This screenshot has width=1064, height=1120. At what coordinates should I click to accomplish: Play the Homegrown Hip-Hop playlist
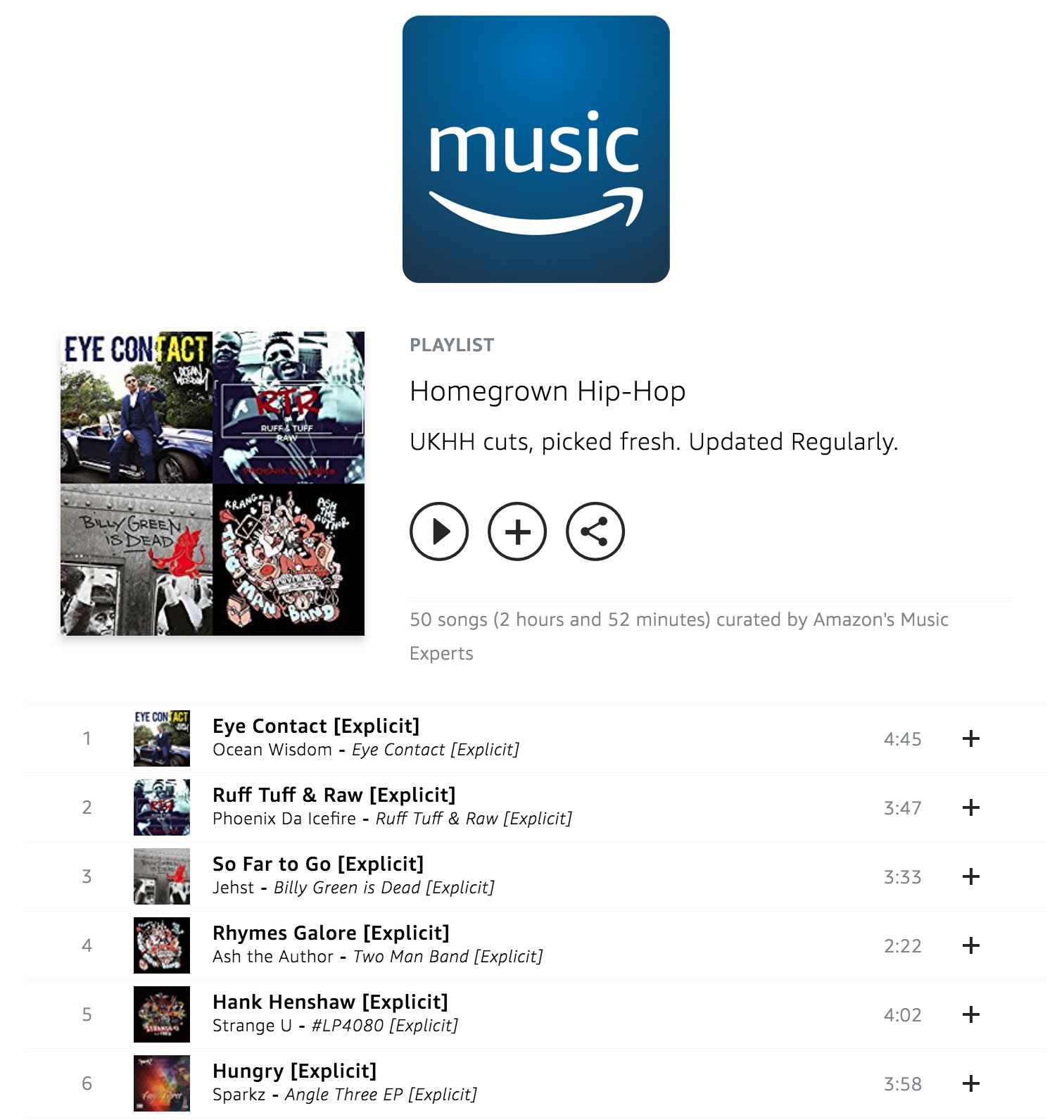pos(439,531)
